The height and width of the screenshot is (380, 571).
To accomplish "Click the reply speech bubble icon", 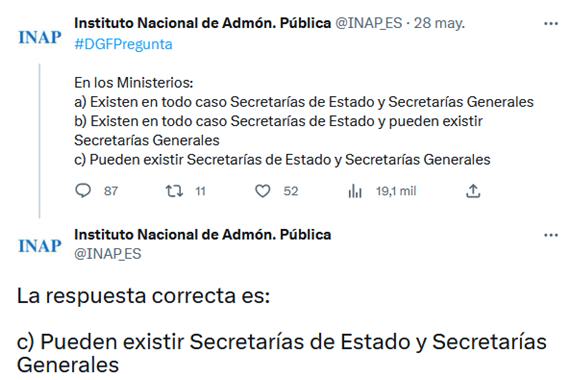I will click(83, 190).
